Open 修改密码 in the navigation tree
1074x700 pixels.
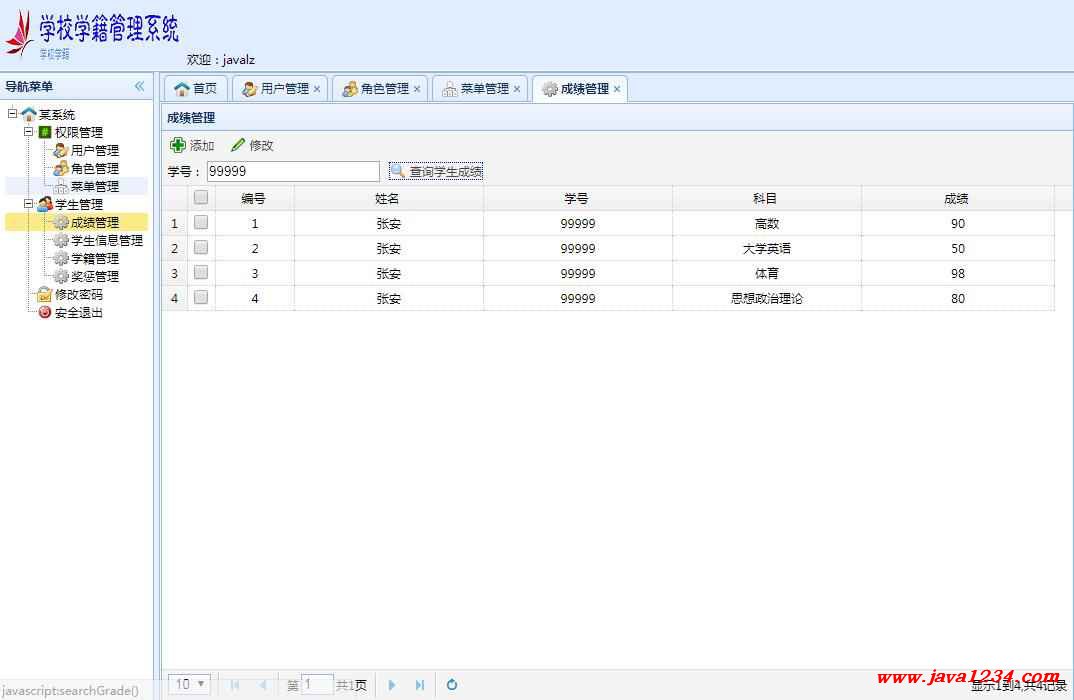pos(78,295)
